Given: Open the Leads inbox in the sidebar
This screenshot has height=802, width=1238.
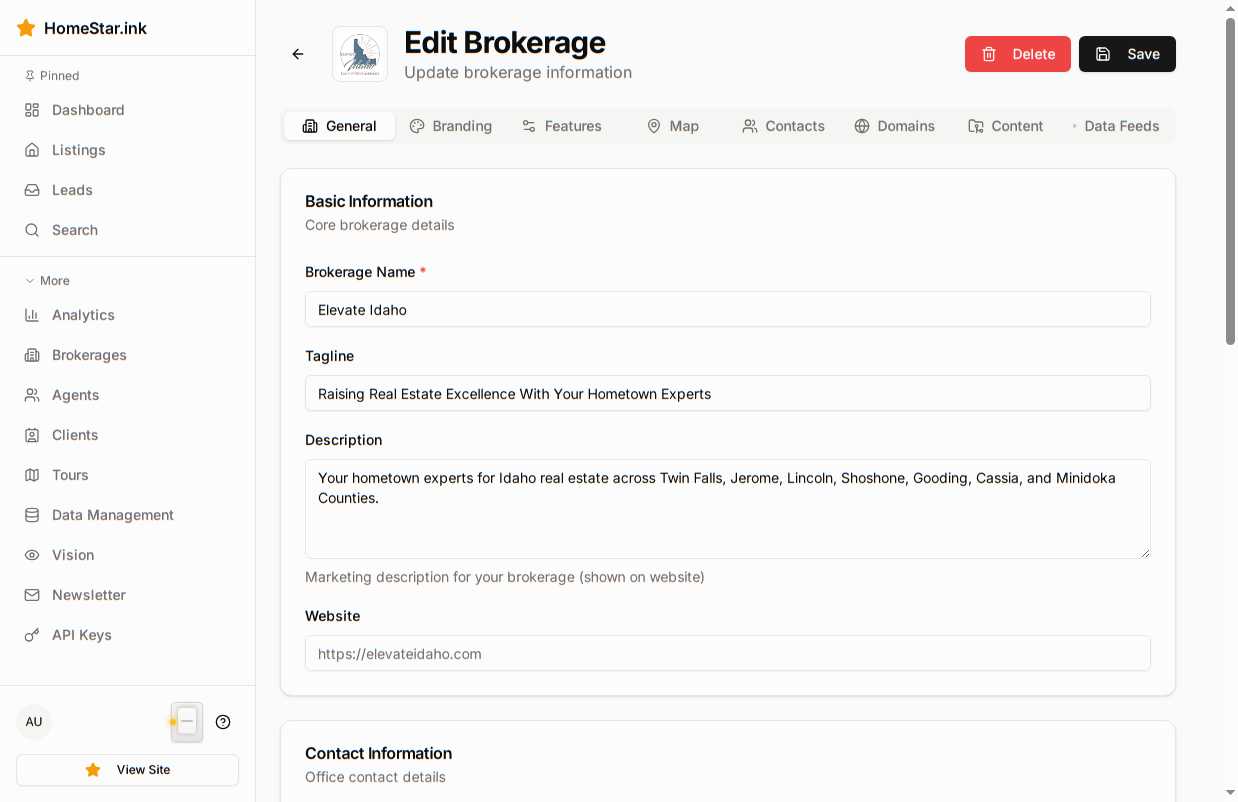Looking at the screenshot, I should [x=72, y=190].
